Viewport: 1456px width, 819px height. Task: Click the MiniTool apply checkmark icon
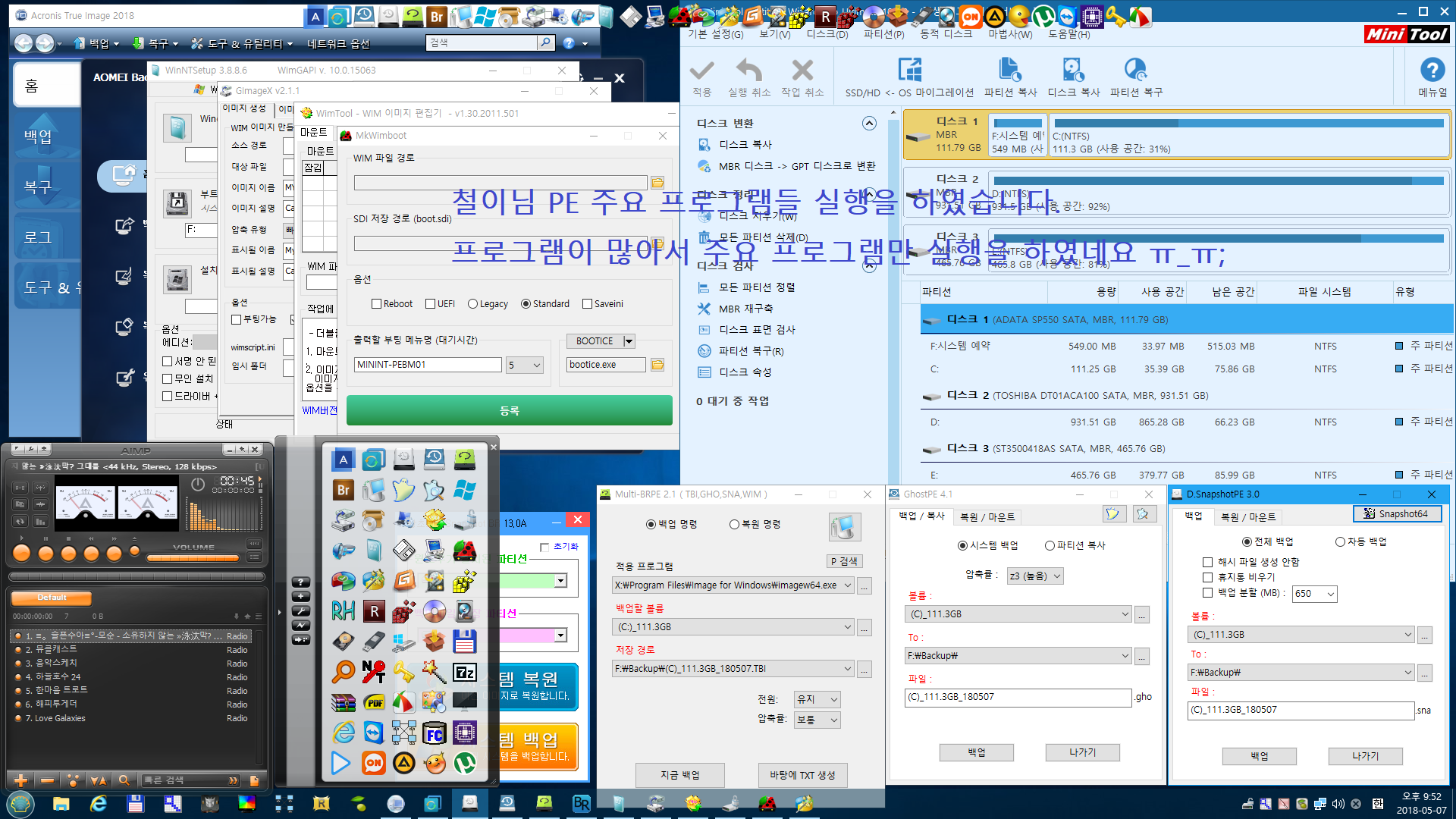pos(702,71)
